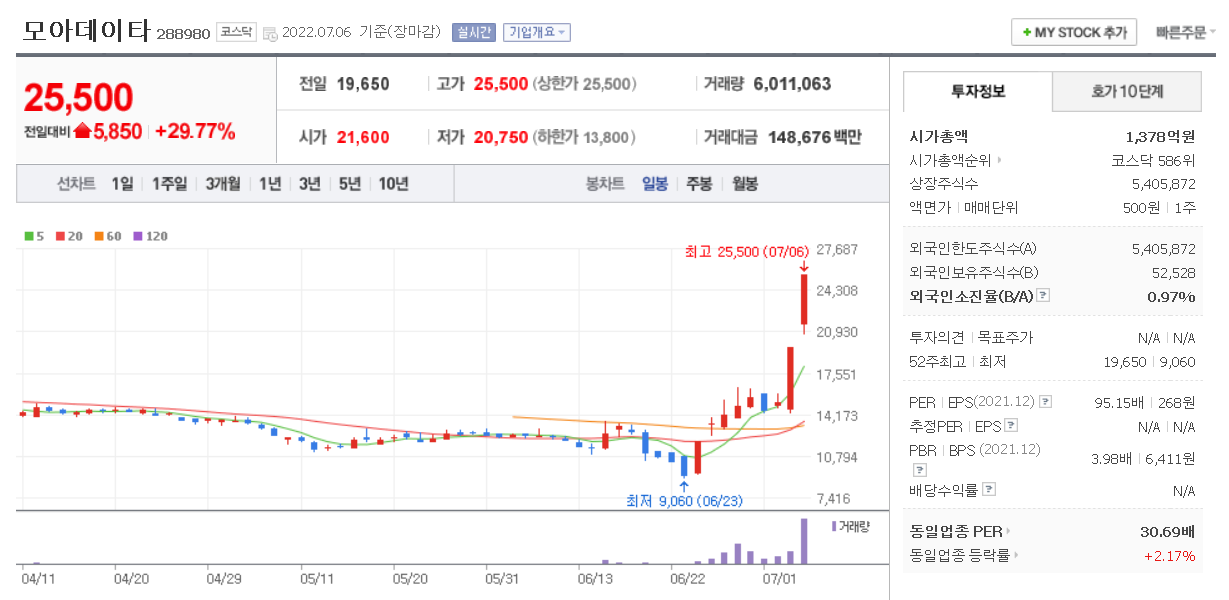Click the 07/06 red candlestick
The width and height of the screenshot is (1229, 600).
(x=804, y=299)
